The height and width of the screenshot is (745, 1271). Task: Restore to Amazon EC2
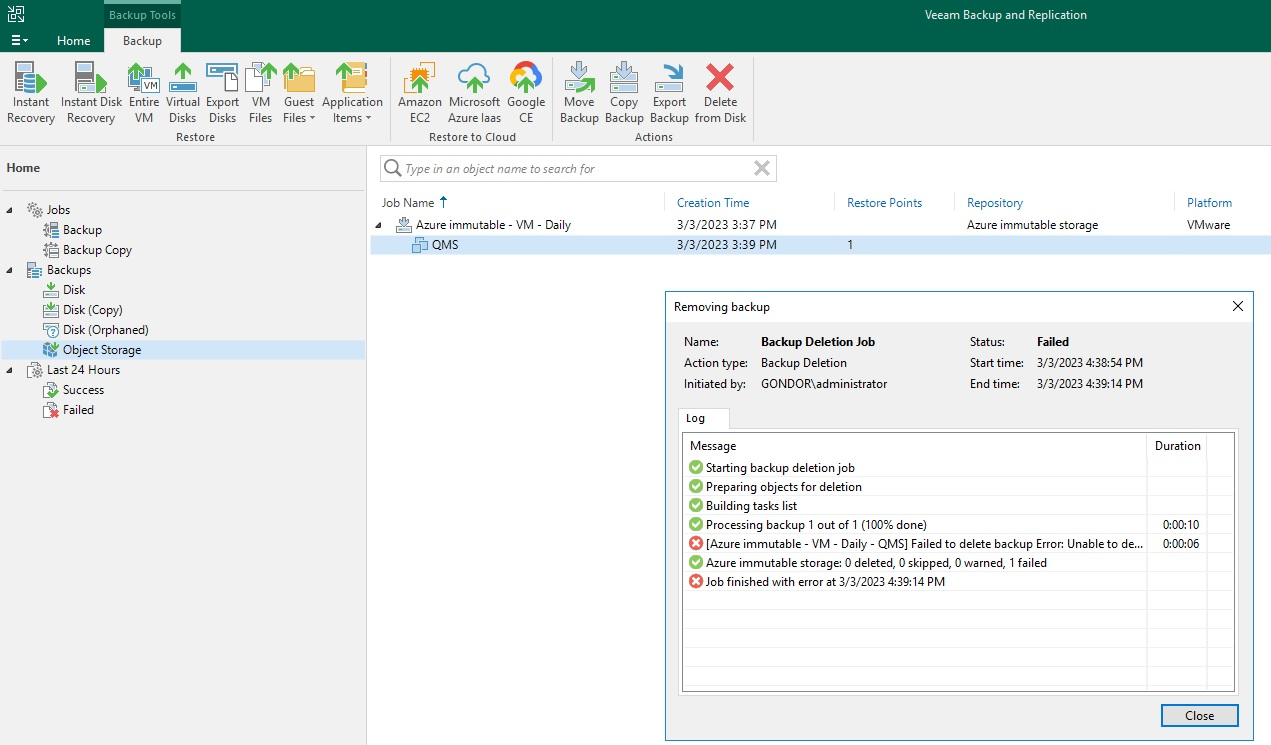420,92
